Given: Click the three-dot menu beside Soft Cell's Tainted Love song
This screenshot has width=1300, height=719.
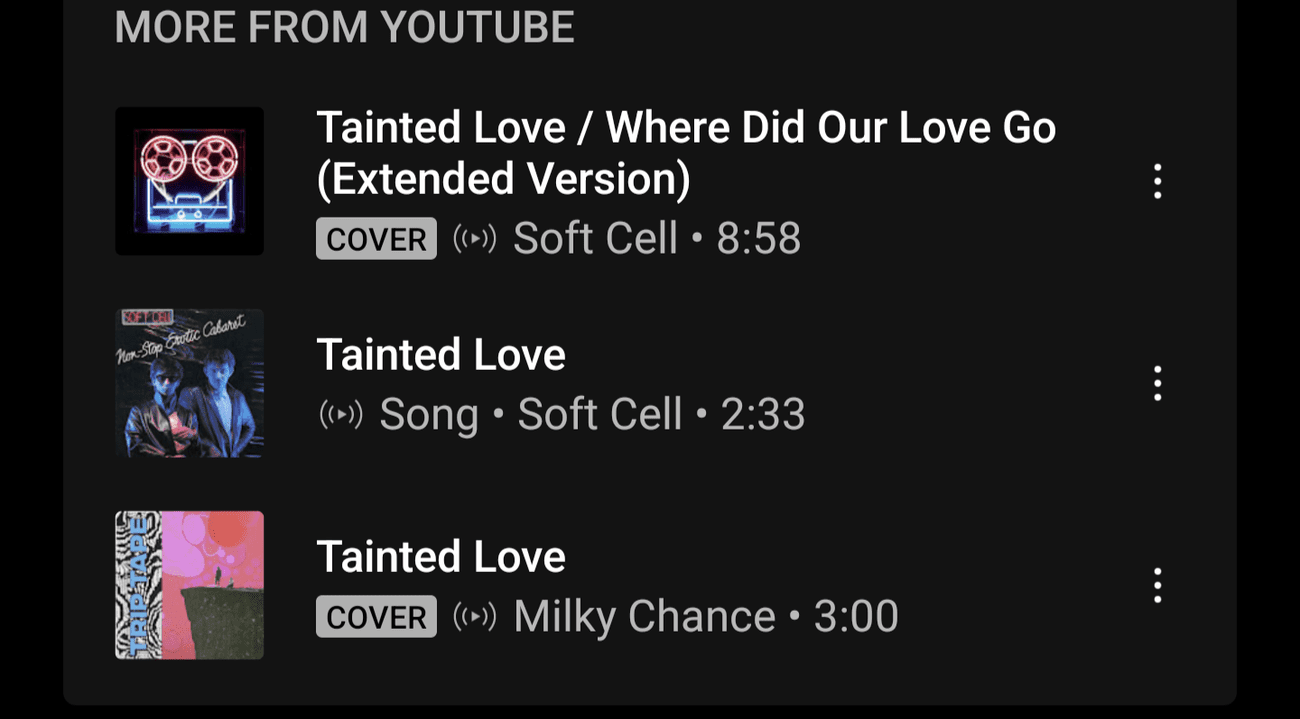Looking at the screenshot, I should 1157,382.
